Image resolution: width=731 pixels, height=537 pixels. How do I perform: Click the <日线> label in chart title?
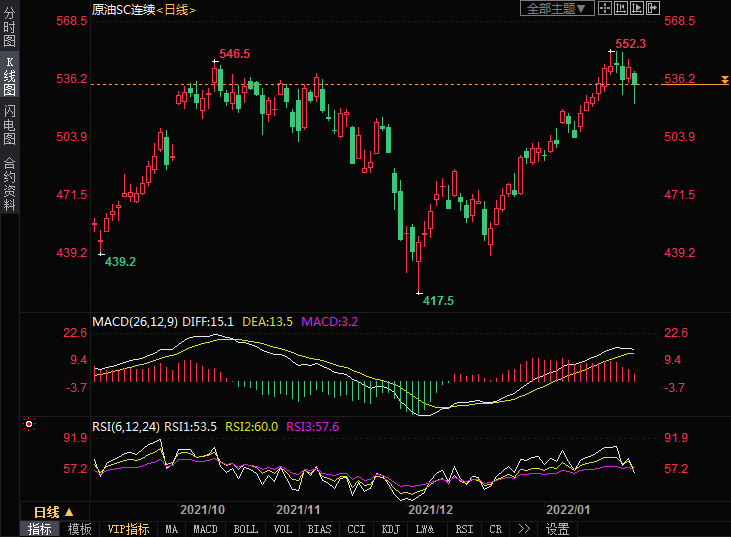176,9
